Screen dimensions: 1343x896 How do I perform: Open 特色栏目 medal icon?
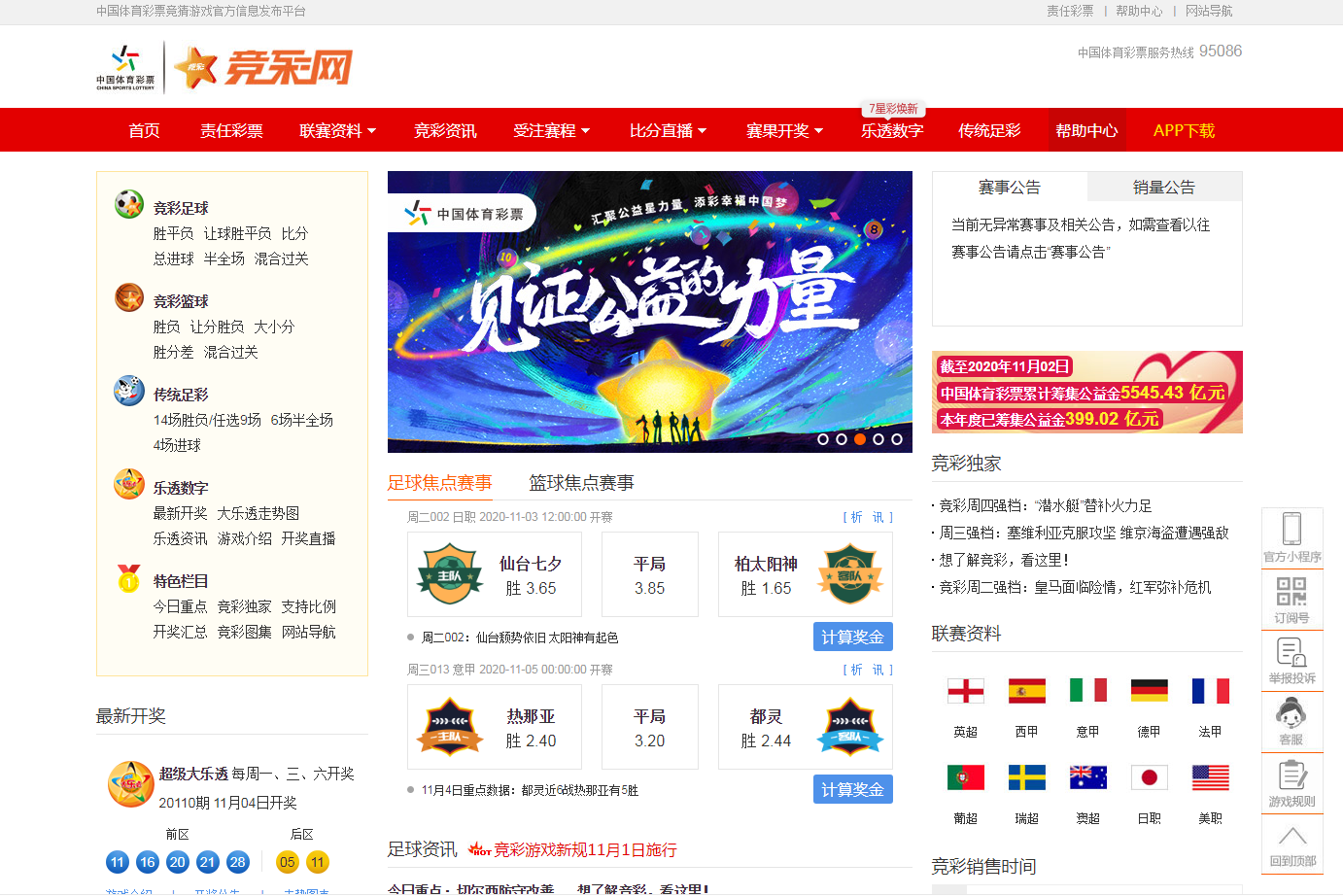click(129, 577)
